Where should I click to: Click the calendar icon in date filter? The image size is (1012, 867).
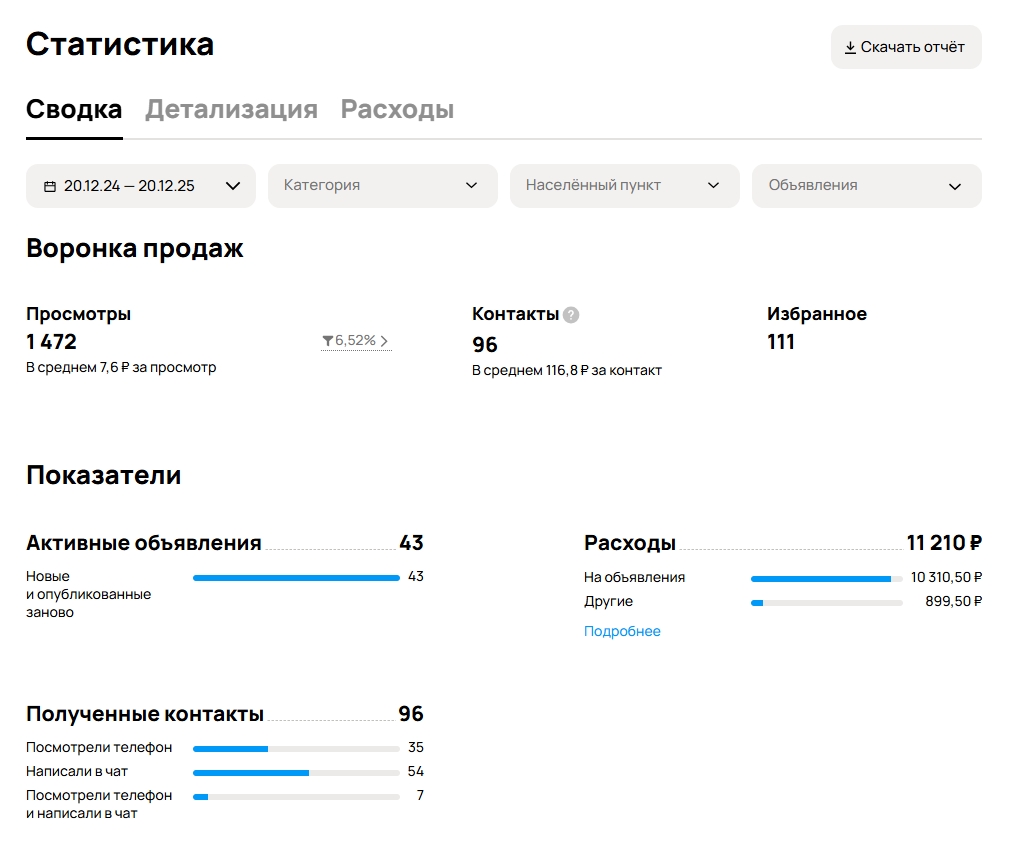point(50,186)
